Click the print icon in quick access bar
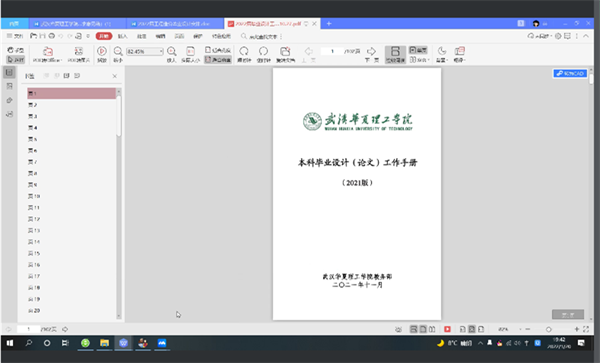The height and width of the screenshot is (363, 600). coord(51,36)
